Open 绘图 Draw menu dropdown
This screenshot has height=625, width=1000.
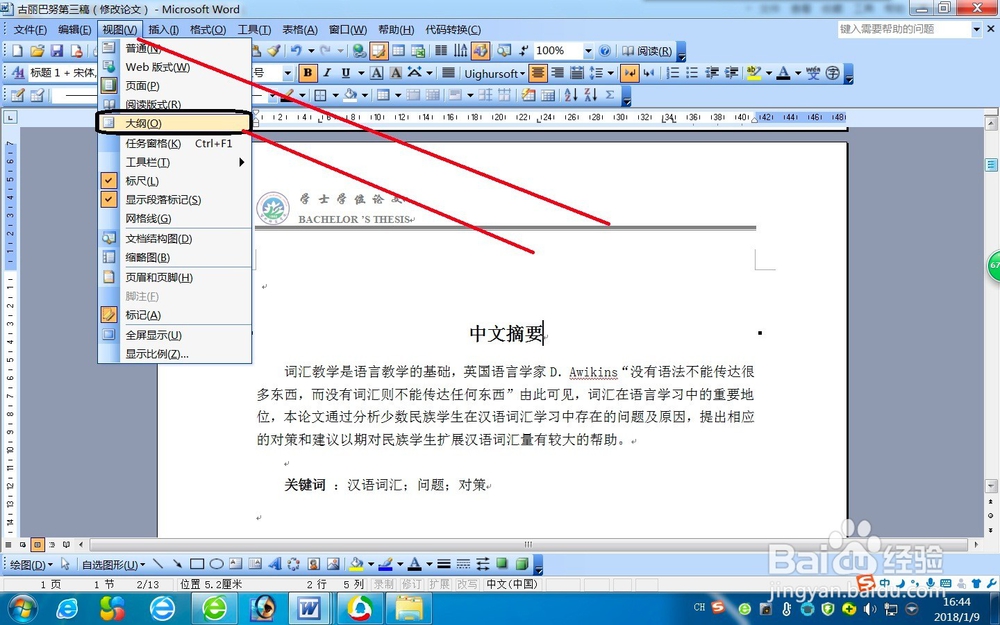[32, 564]
